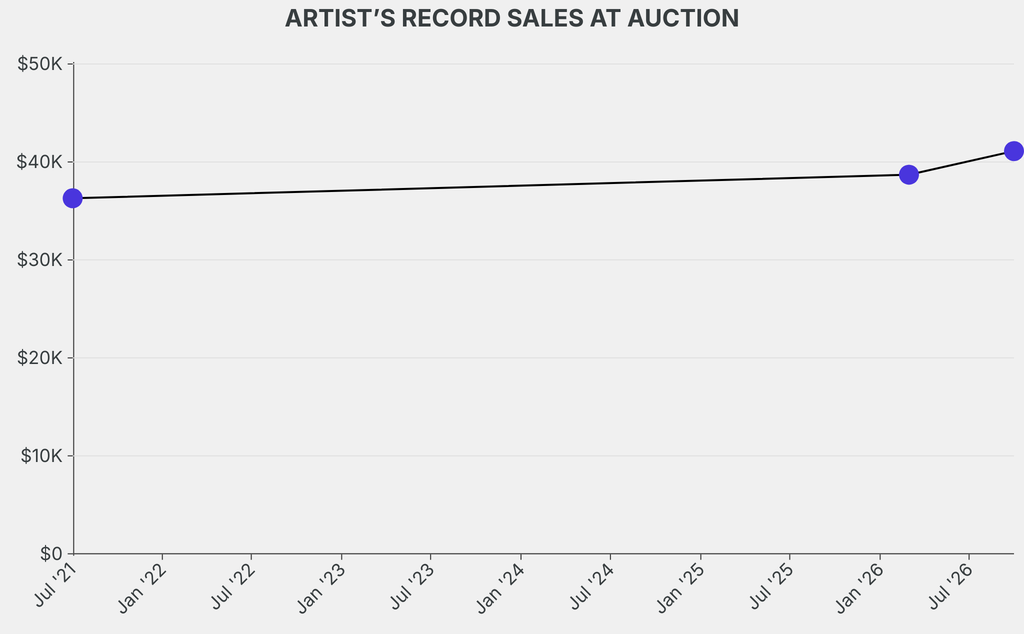Click the Jan '22 x-axis label
Screen dimensions: 1024x634
pyautogui.click(x=142, y=588)
